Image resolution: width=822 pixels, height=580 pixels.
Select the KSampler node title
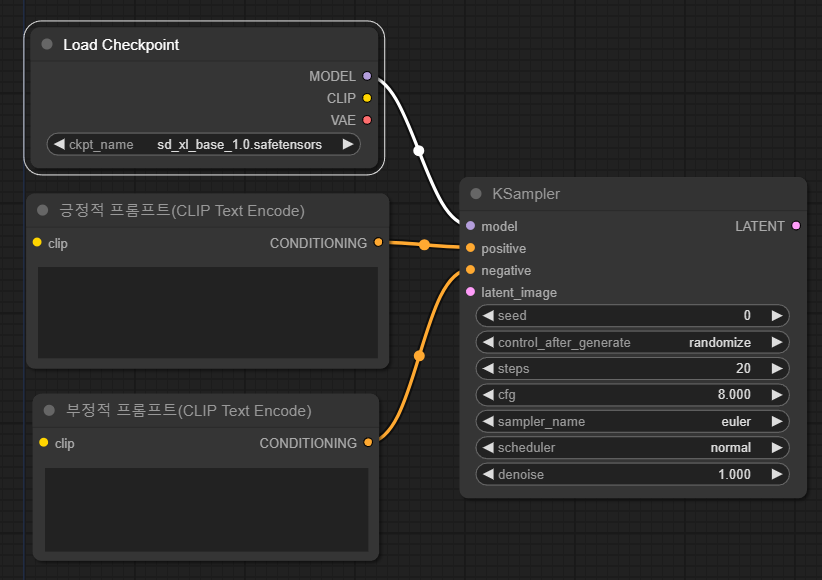pyautogui.click(x=526, y=194)
